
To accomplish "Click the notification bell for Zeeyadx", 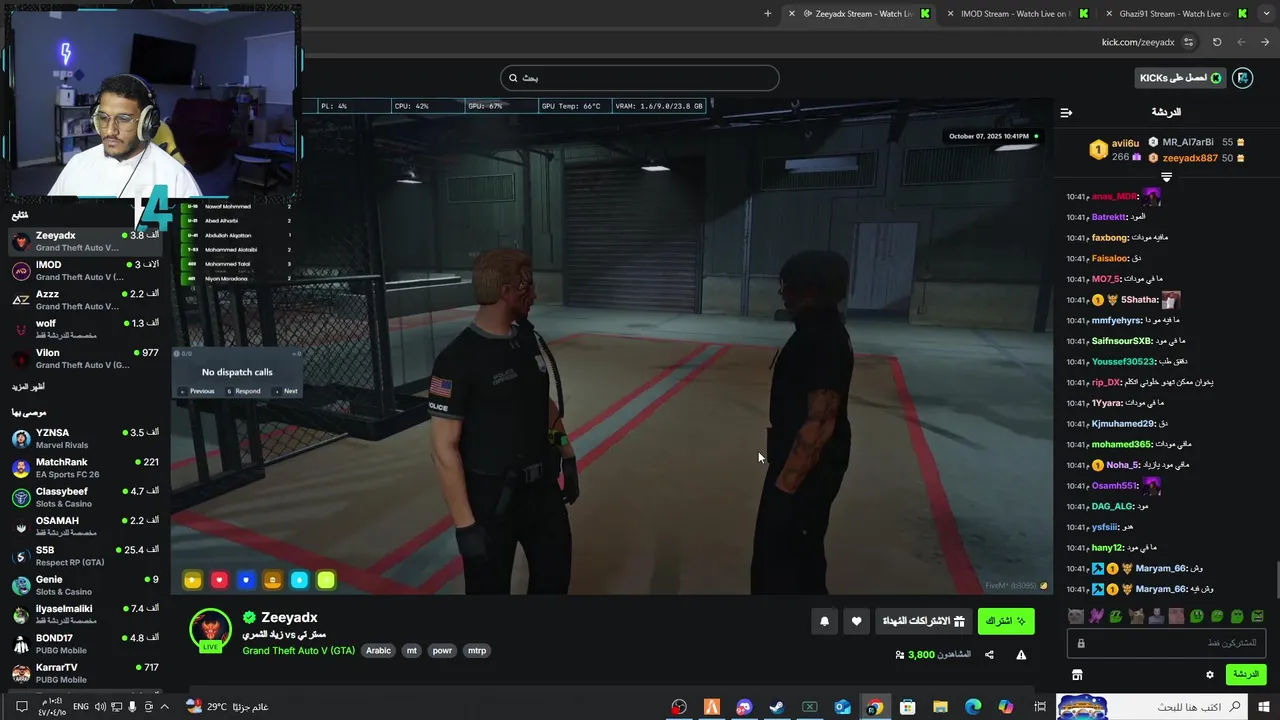I will coord(824,621).
